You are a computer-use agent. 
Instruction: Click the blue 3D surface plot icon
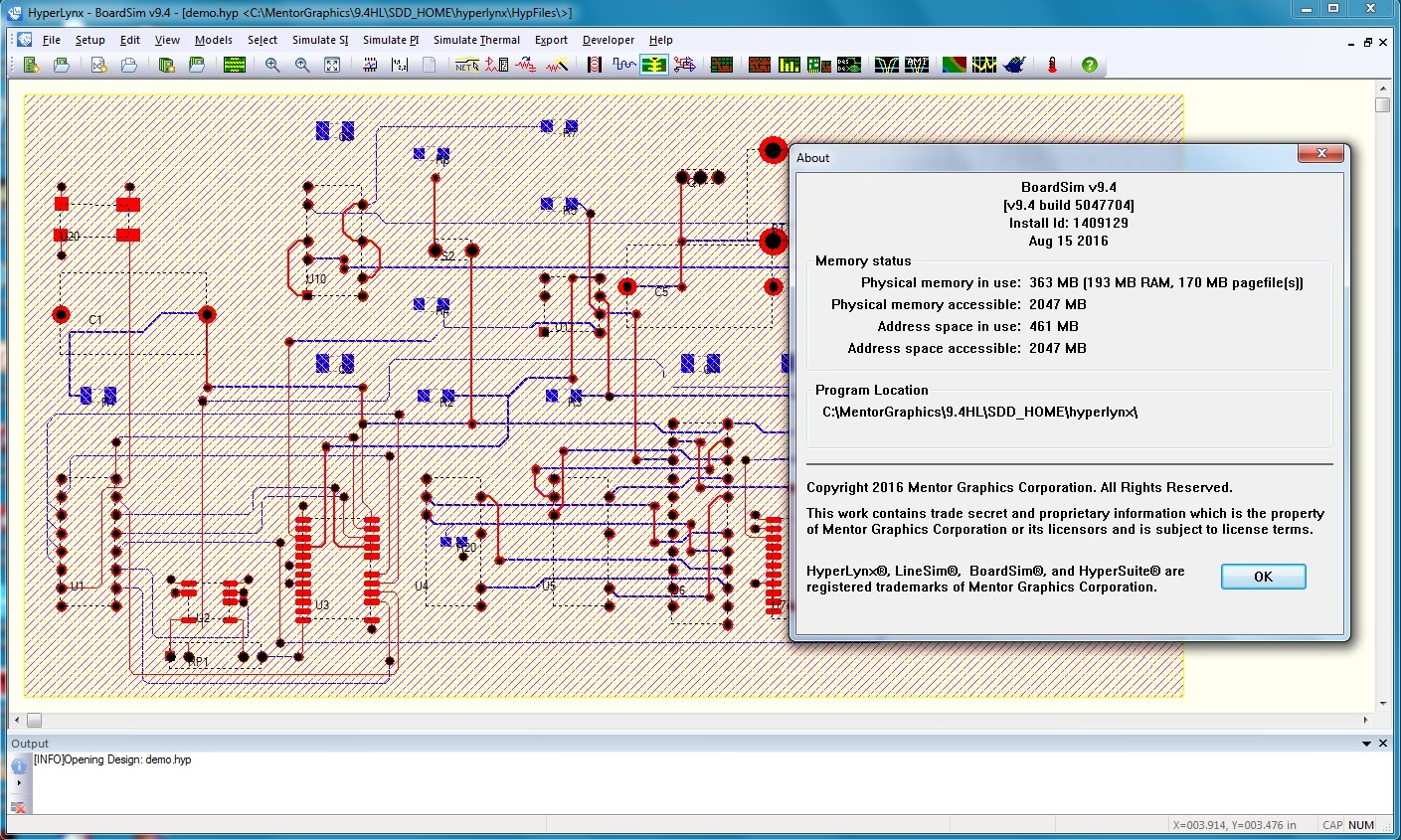click(x=1014, y=65)
